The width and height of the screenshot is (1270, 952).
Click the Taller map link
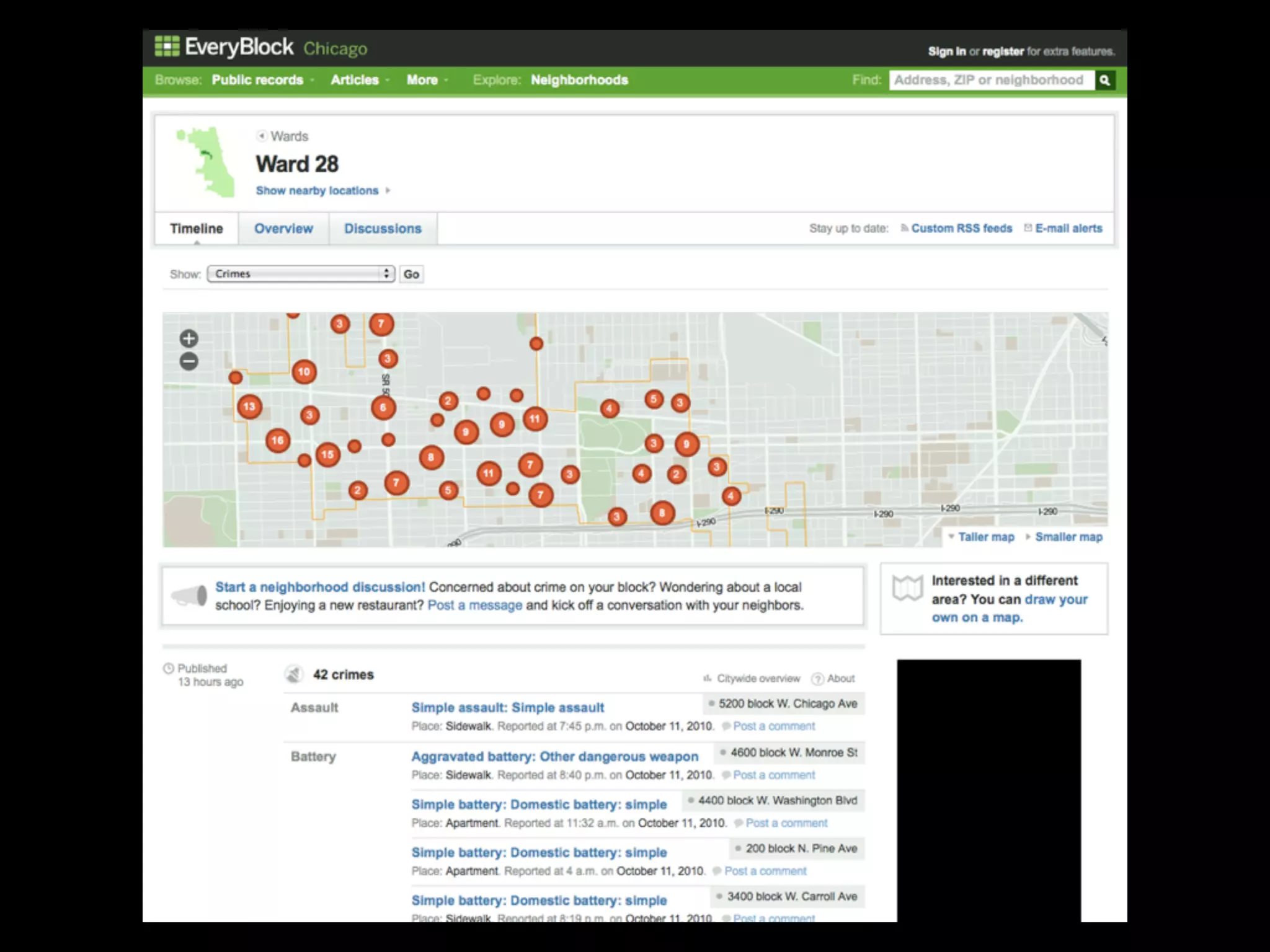(x=985, y=537)
